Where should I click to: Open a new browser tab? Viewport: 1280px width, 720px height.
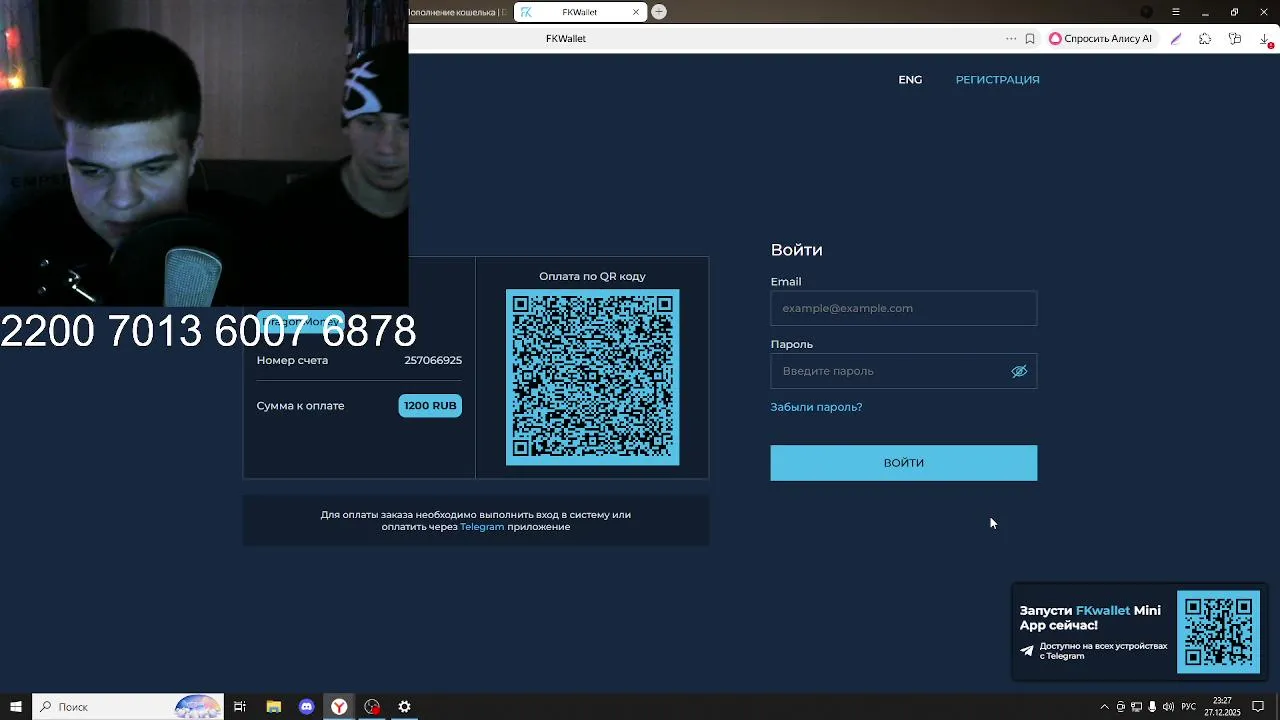click(x=659, y=12)
